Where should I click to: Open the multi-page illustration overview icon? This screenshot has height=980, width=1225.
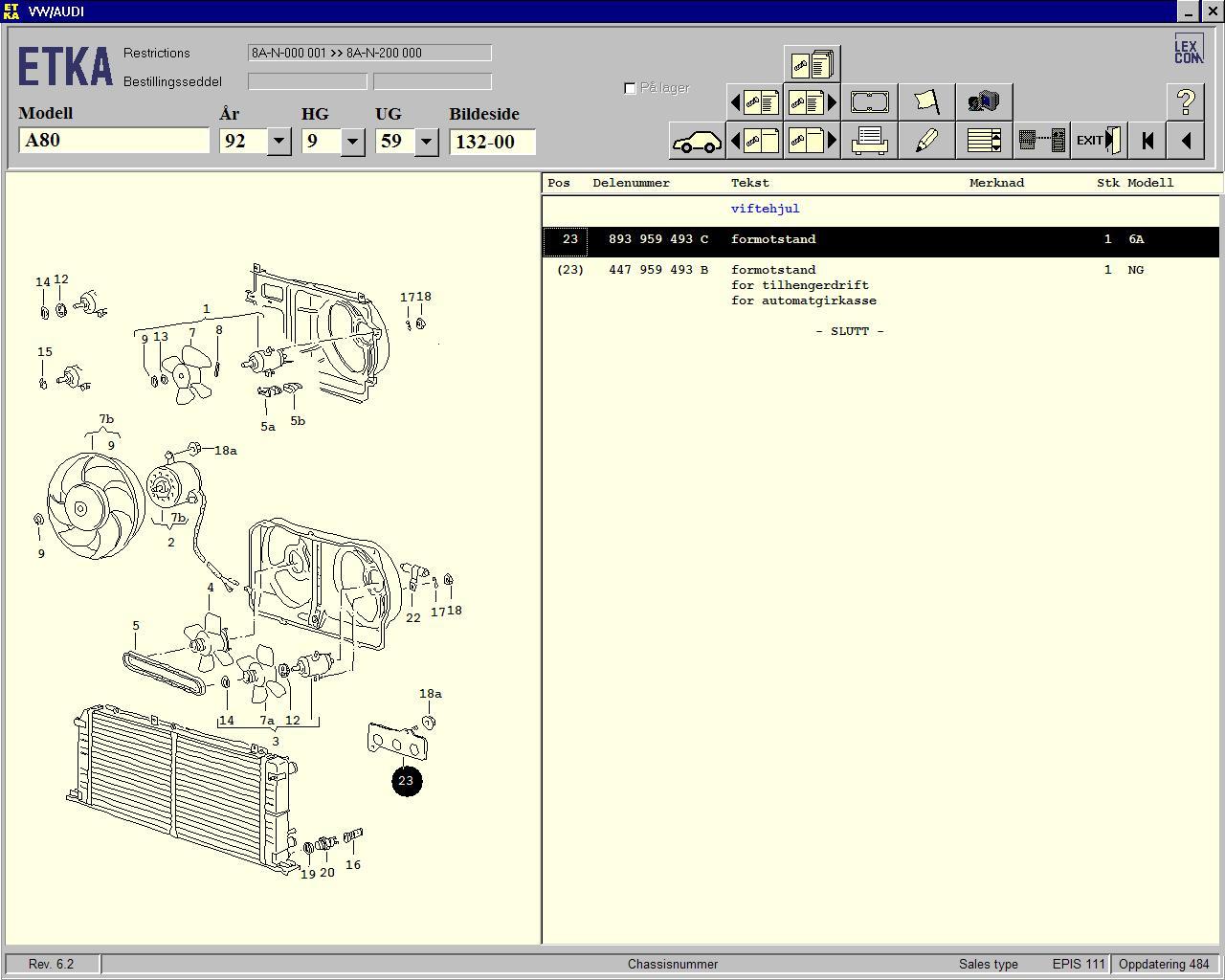[812, 64]
